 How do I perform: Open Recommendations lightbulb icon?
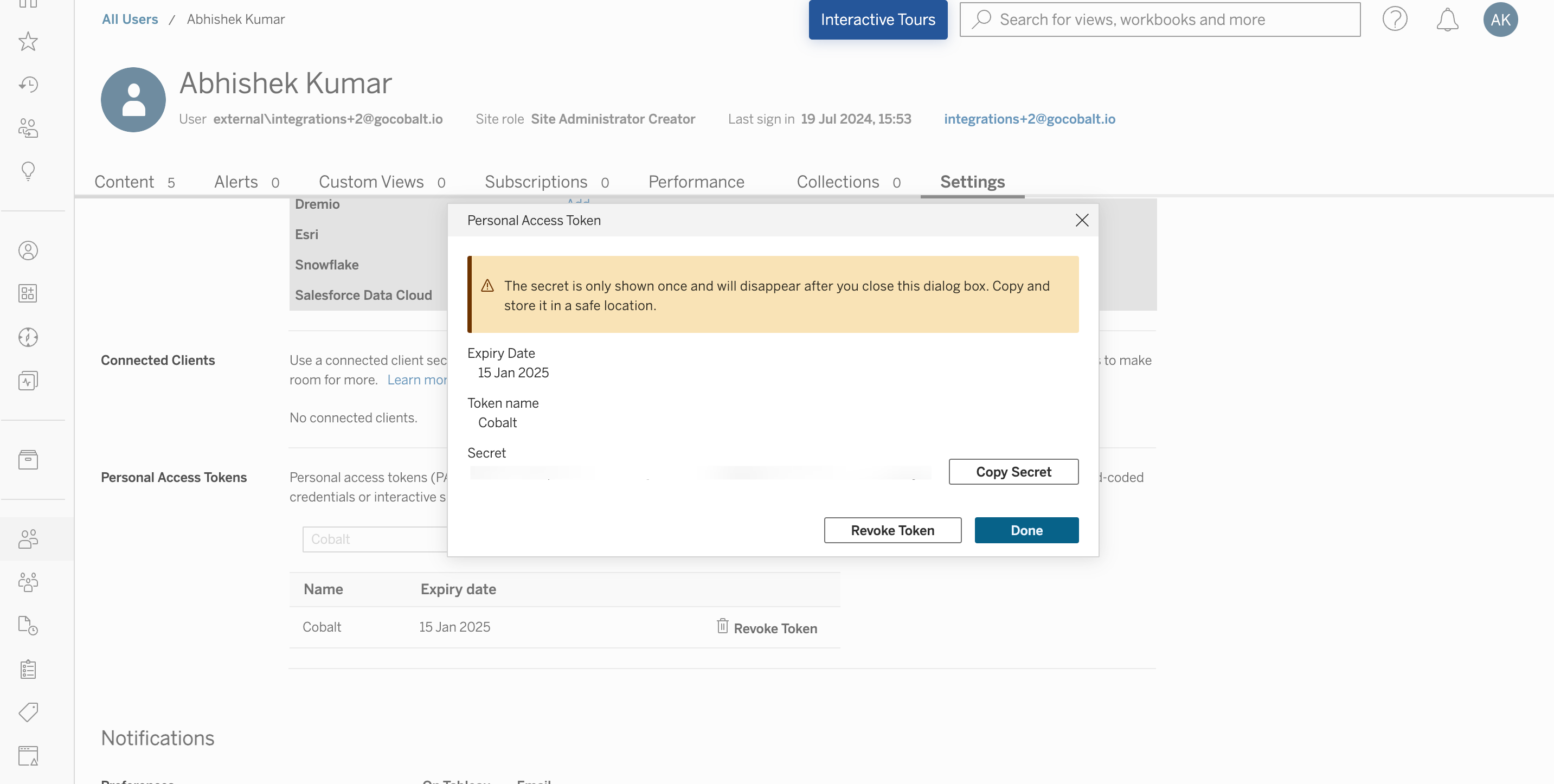pos(28,171)
